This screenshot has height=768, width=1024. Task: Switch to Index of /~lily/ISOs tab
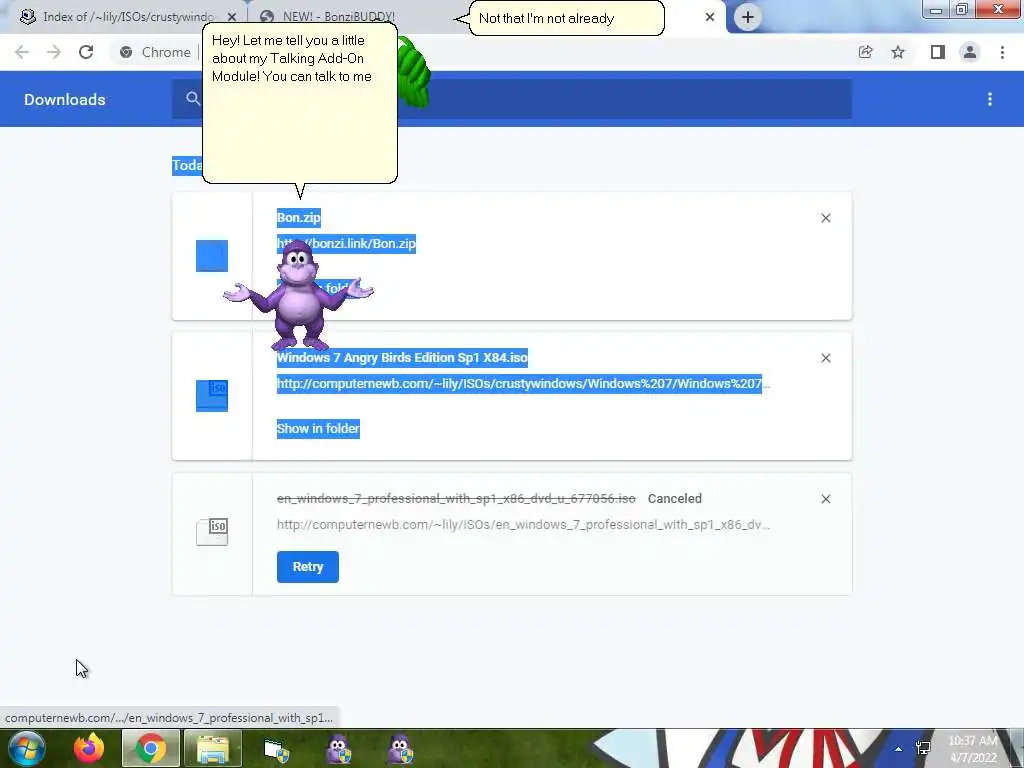coord(127,17)
